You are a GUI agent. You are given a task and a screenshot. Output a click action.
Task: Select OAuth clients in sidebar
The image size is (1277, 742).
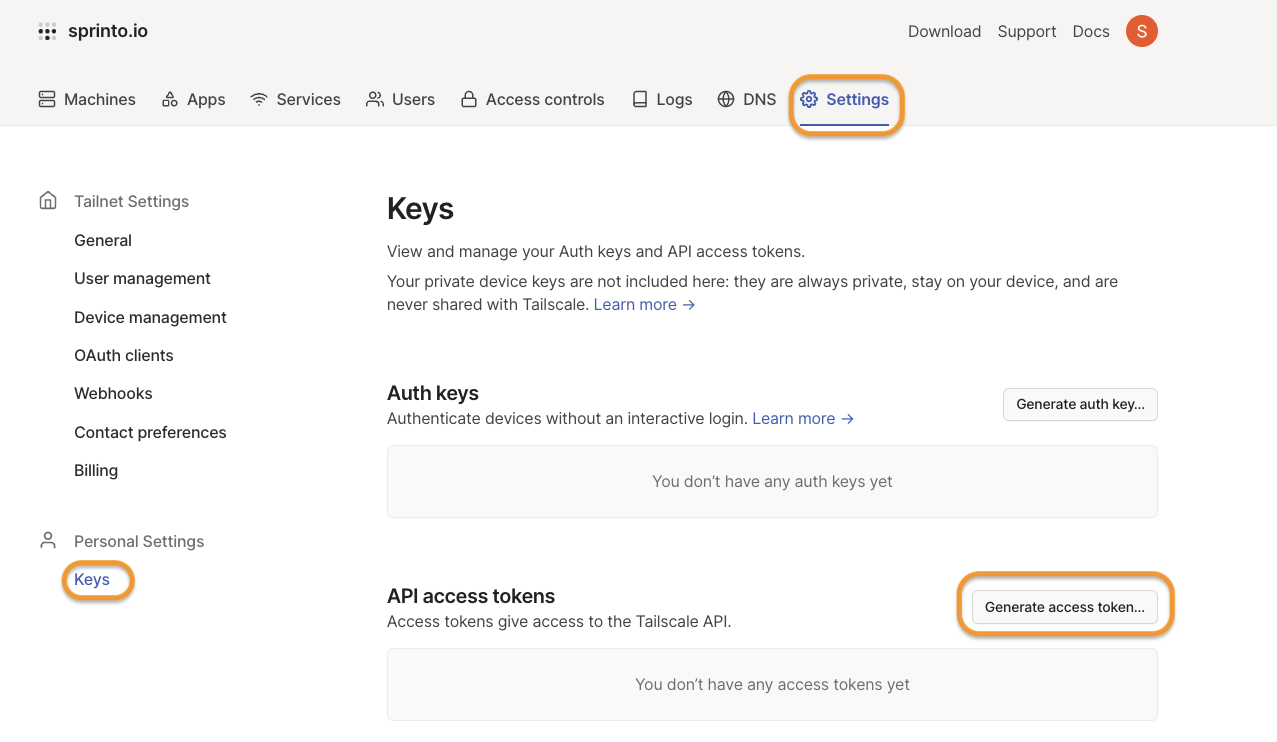pyautogui.click(x=124, y=355)
